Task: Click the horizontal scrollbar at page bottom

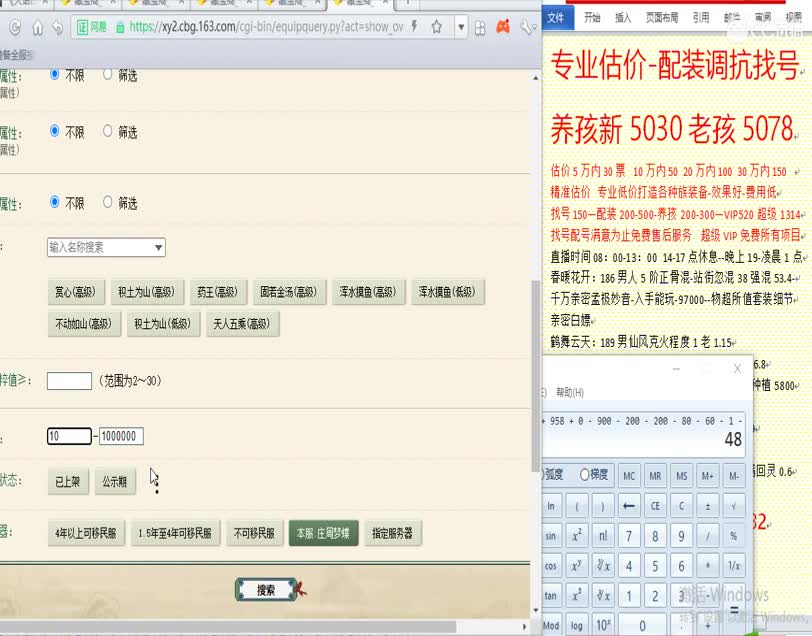Action: pos(228,627)
